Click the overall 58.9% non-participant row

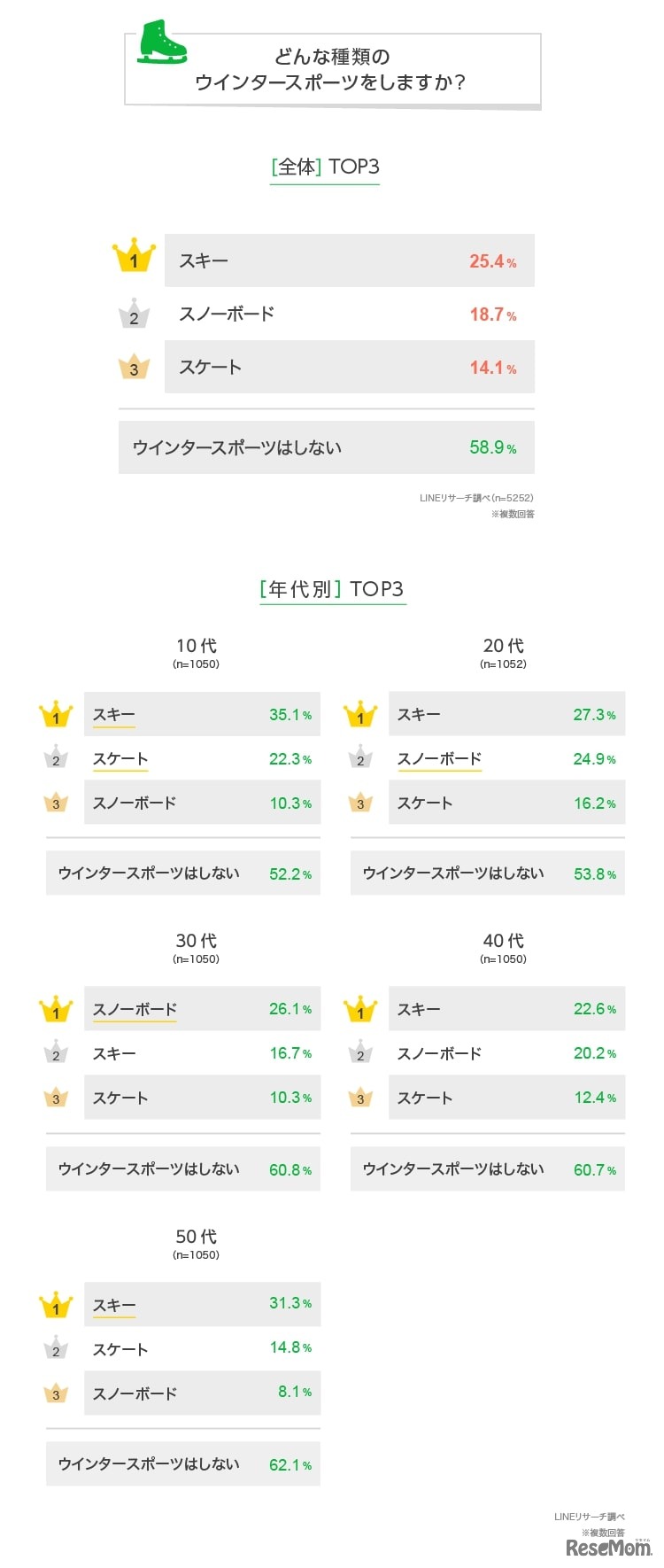(326, 447)
